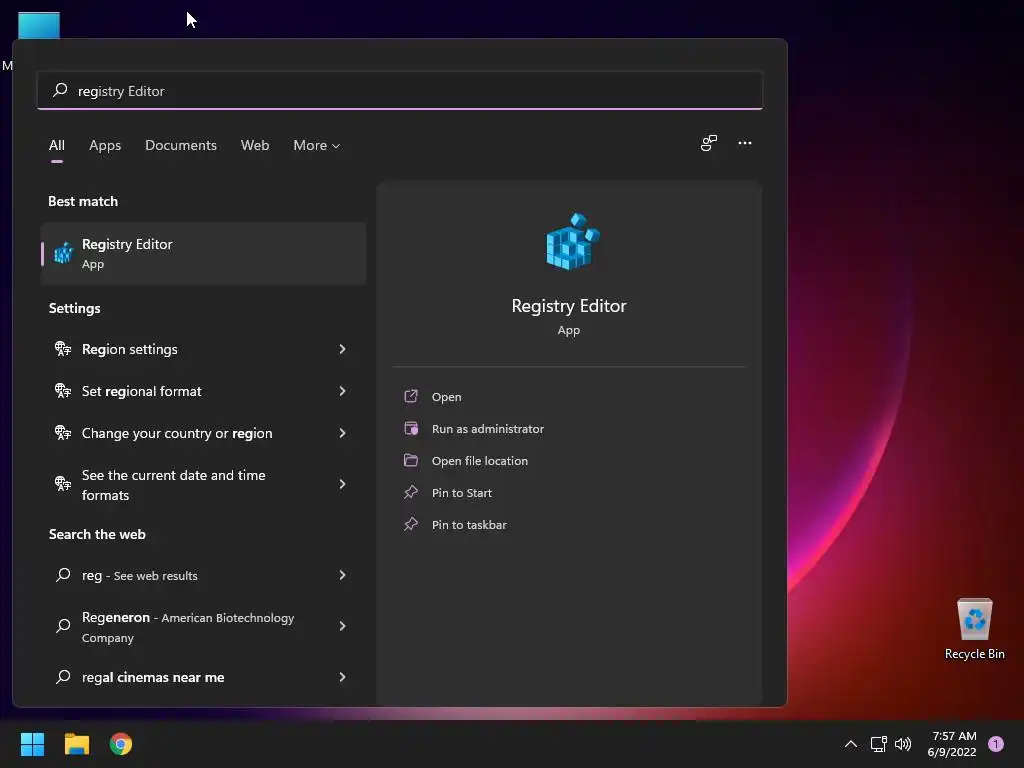Click Registry Editor title in preview pane
The height and width of the screenshot is (768, 1024).
click(569, 306)
